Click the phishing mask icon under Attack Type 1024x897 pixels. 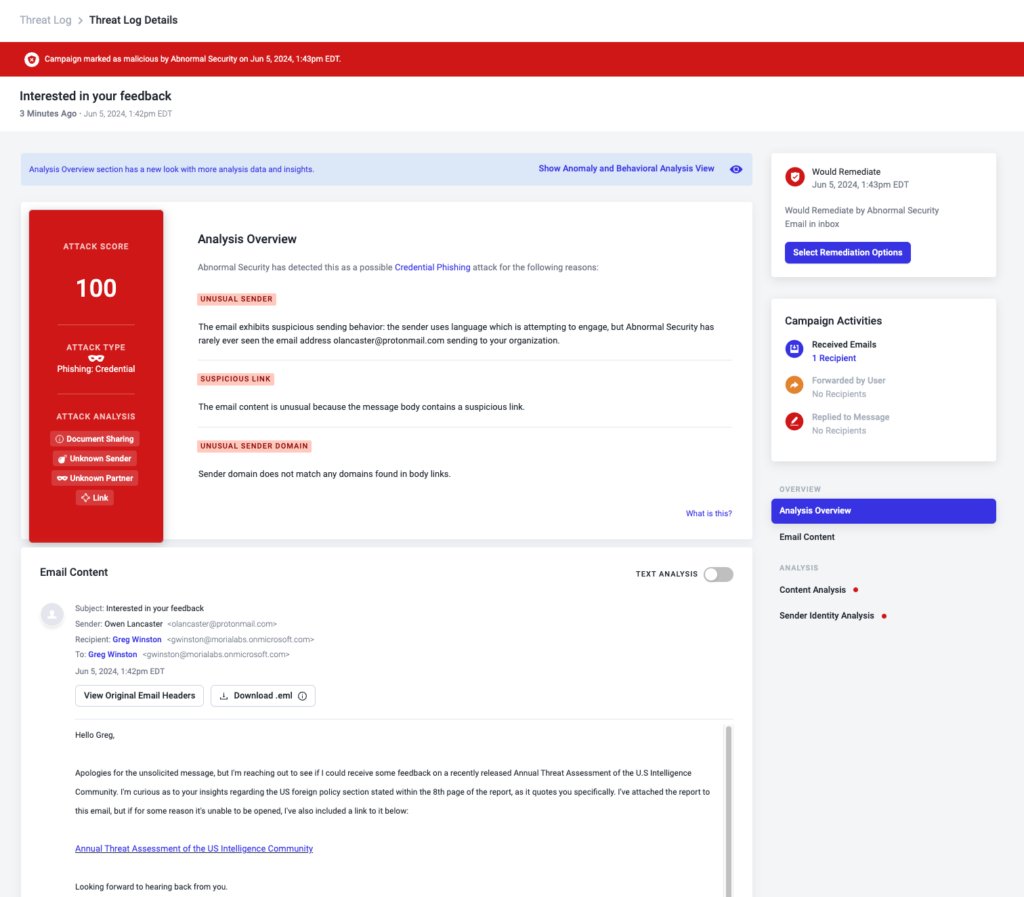96,358
